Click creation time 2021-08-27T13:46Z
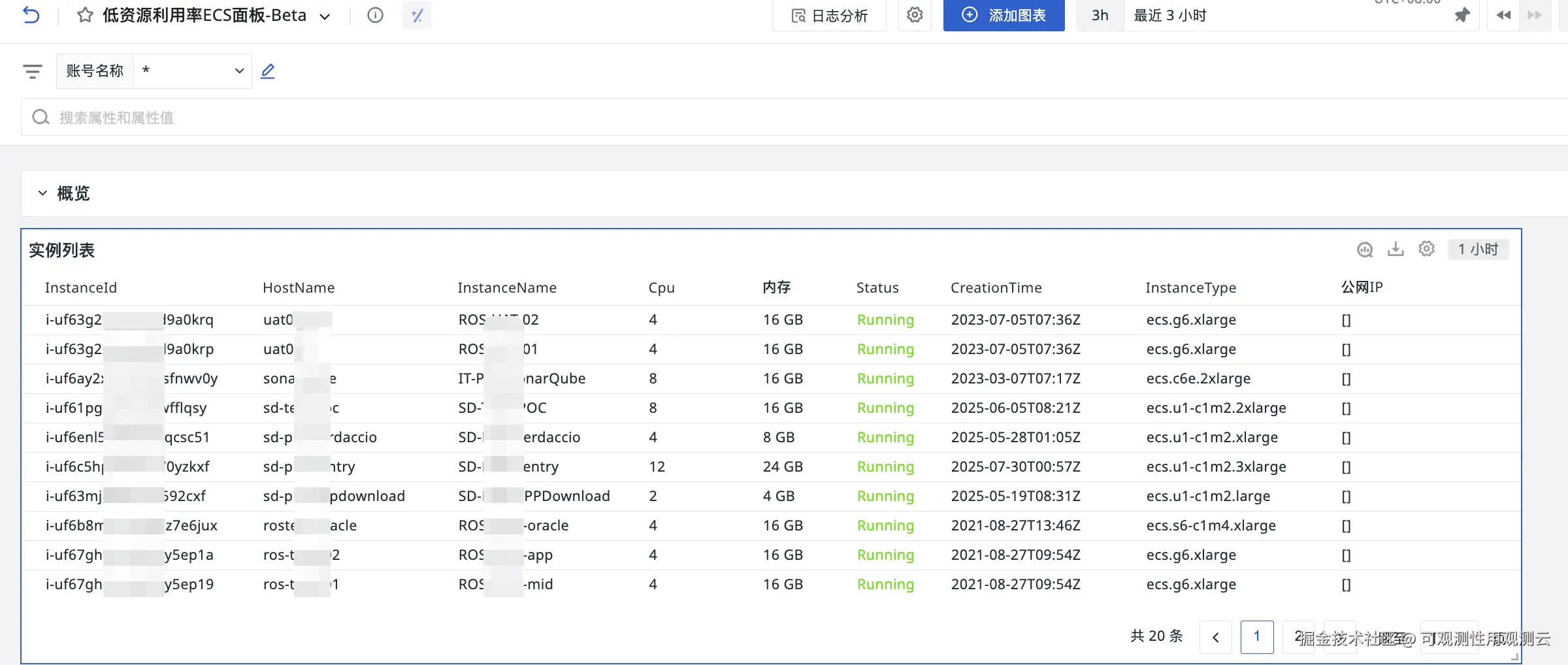This screenshot has height=665, width=1568. coord(1016,526)
